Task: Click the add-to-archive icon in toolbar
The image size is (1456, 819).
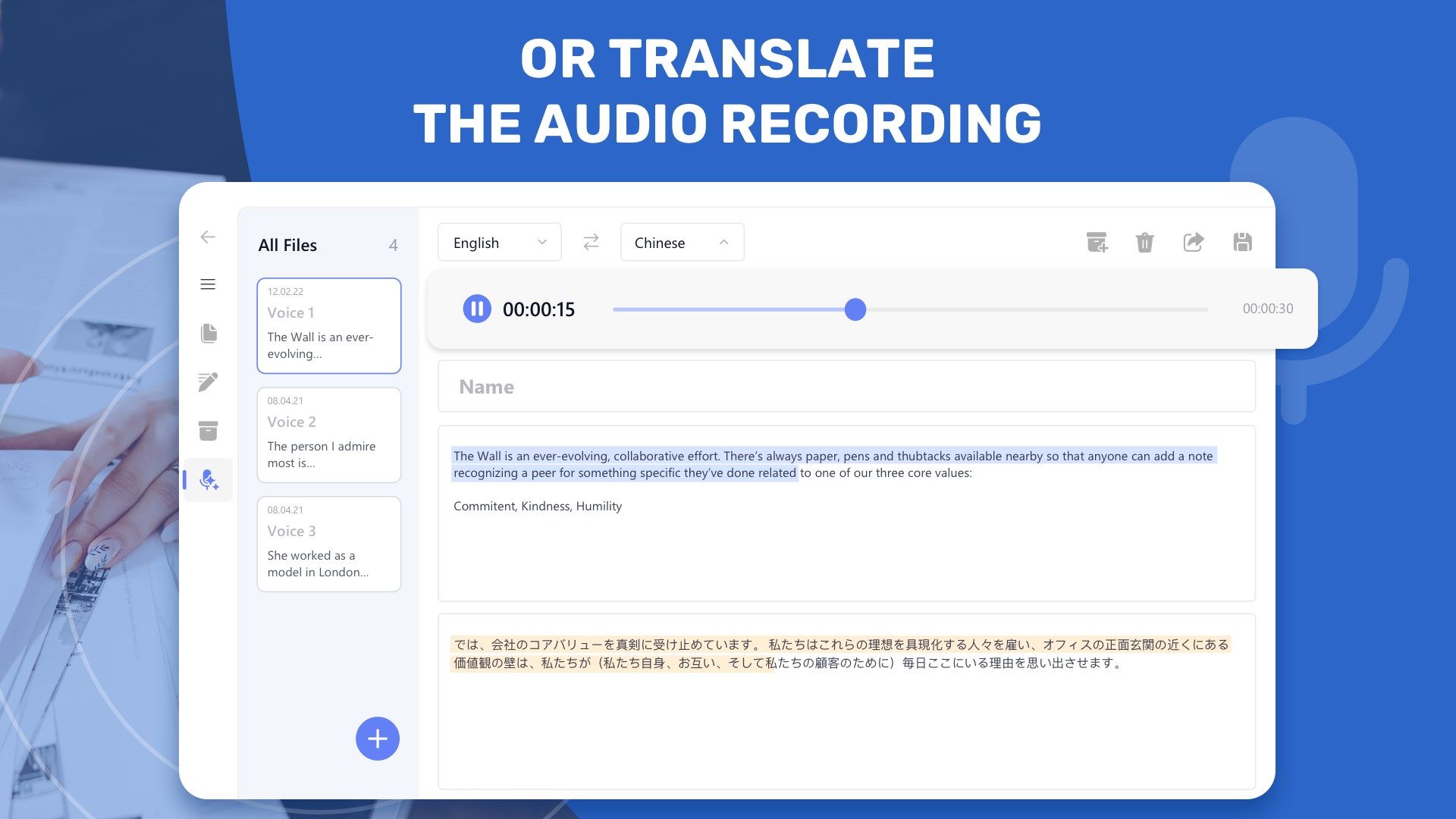Action: tap(1097, 243)
